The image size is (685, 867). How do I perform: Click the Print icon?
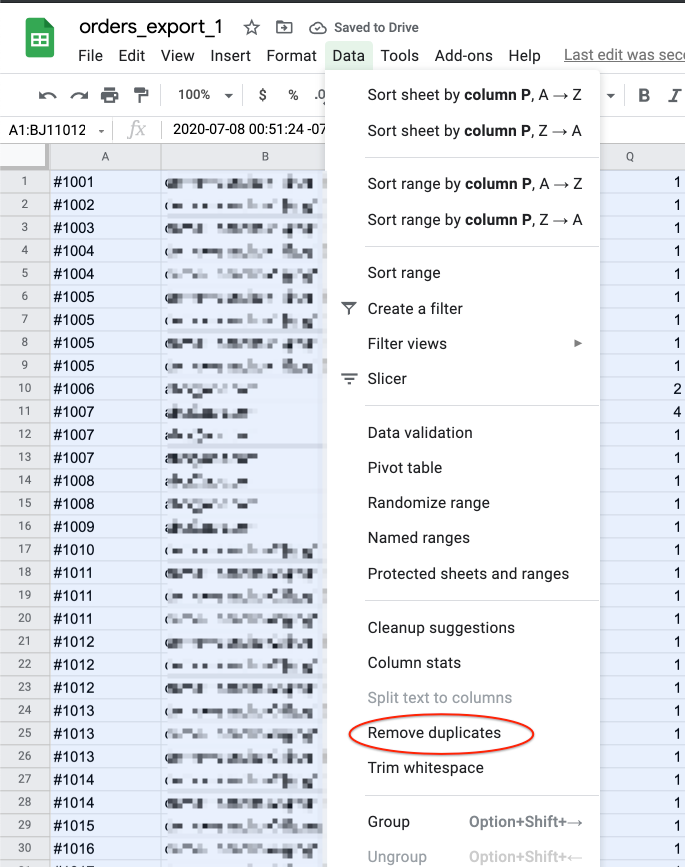[x=109, y=96]
